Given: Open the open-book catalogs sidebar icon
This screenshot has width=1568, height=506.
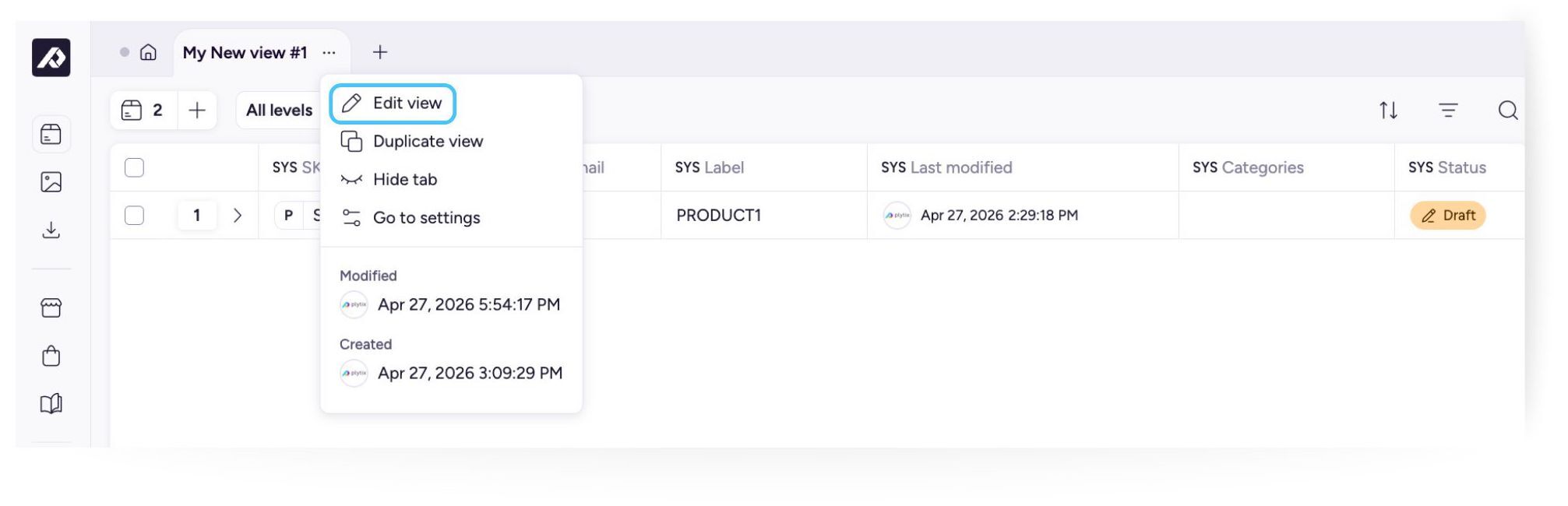Looking at the screenshot, I should click(51, 404).
